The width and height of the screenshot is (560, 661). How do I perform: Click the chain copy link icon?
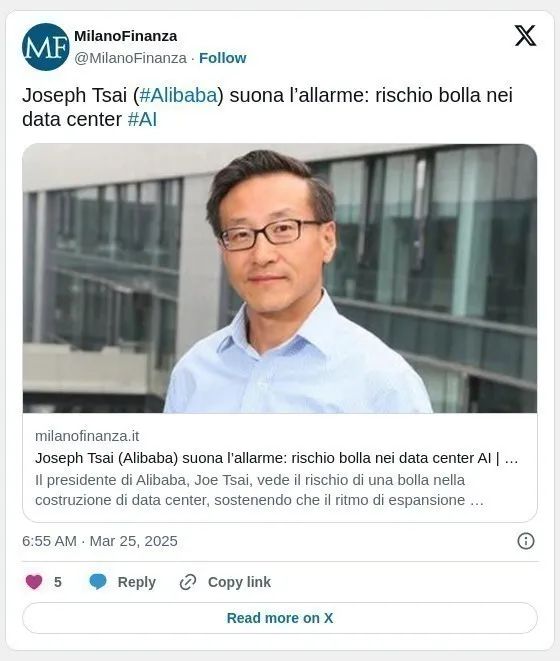(188, 582)
